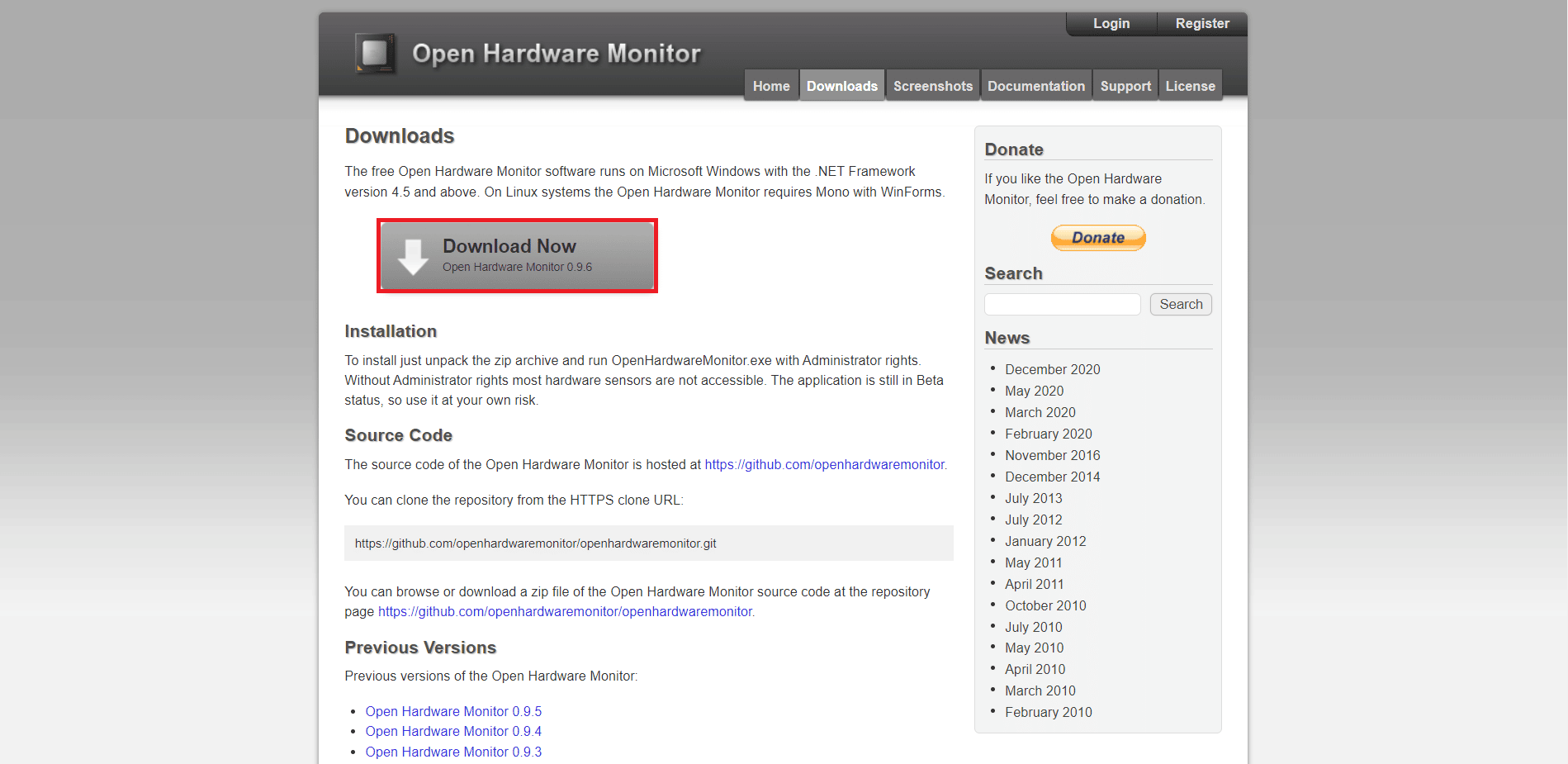Click the News sidebar heading
The width and height of the screenshot is (1568, 764).
pyautogui.click(x=1007, y=338)
